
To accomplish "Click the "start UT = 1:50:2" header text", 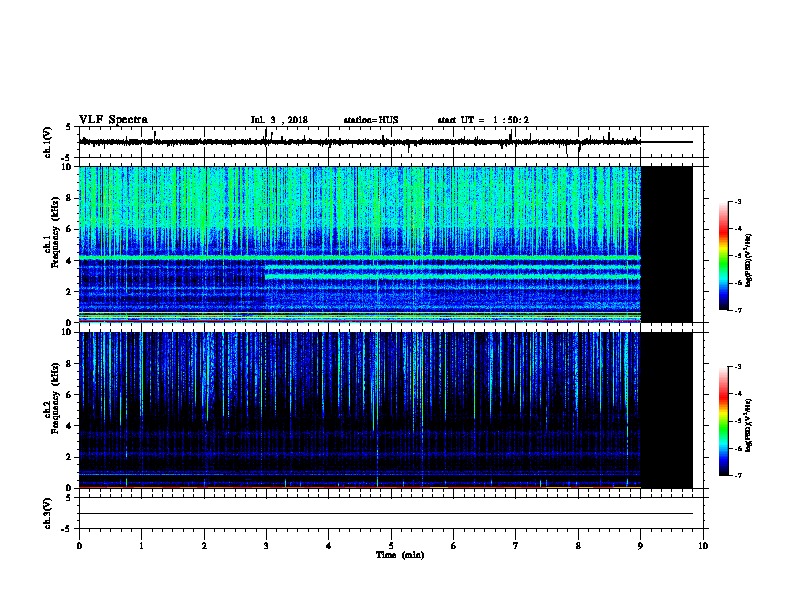I will point(483,120).
